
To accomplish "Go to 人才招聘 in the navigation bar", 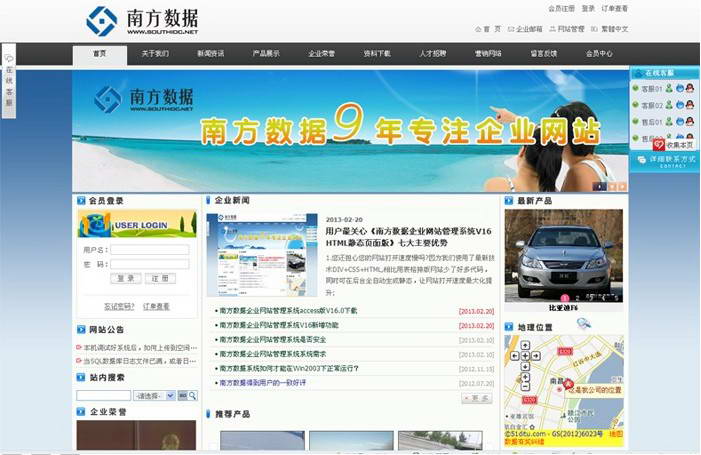I will pyautogui.click(x=433, y=54).
